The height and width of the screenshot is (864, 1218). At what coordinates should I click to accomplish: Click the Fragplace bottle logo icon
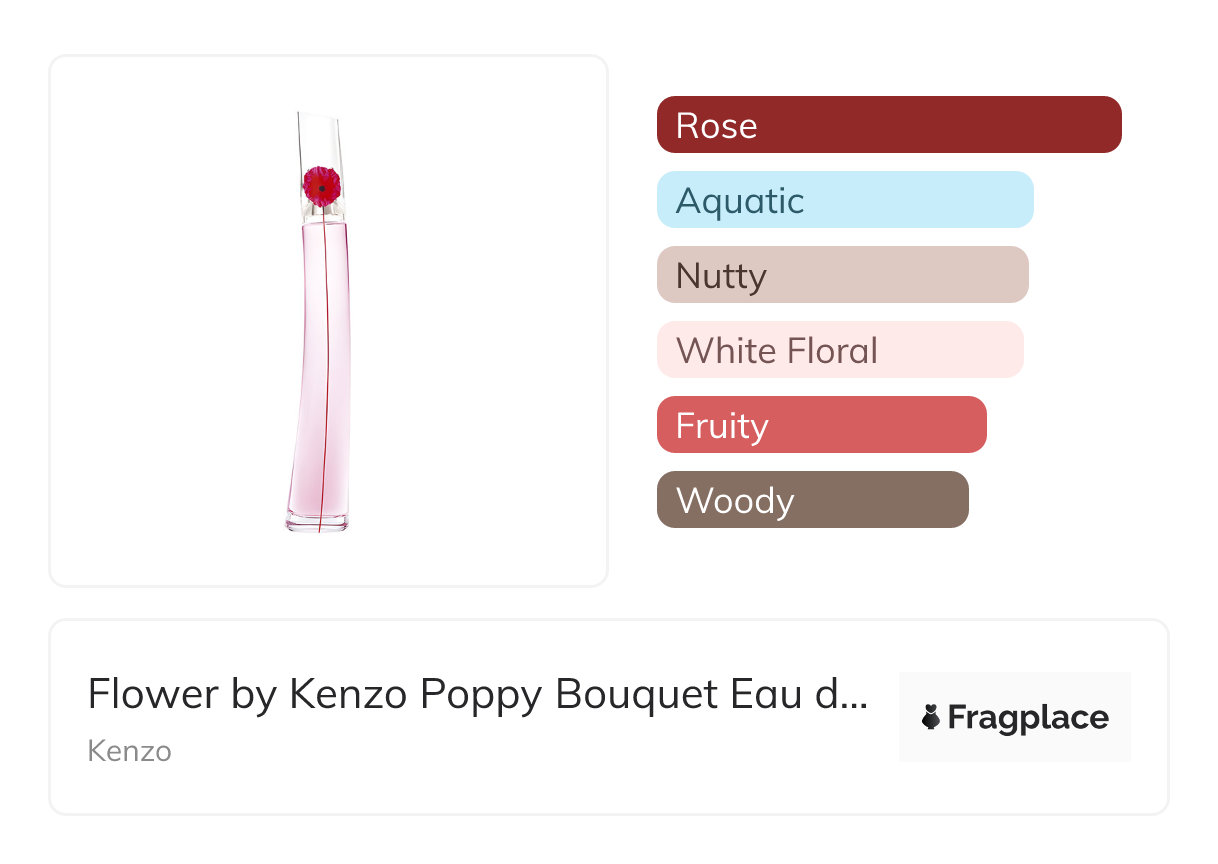click(931, 717)
